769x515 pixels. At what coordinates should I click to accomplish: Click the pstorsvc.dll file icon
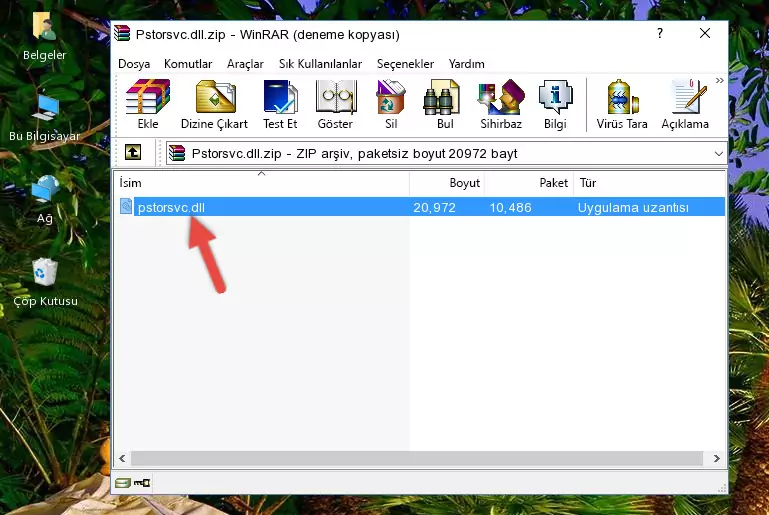(x=126, y=206)
